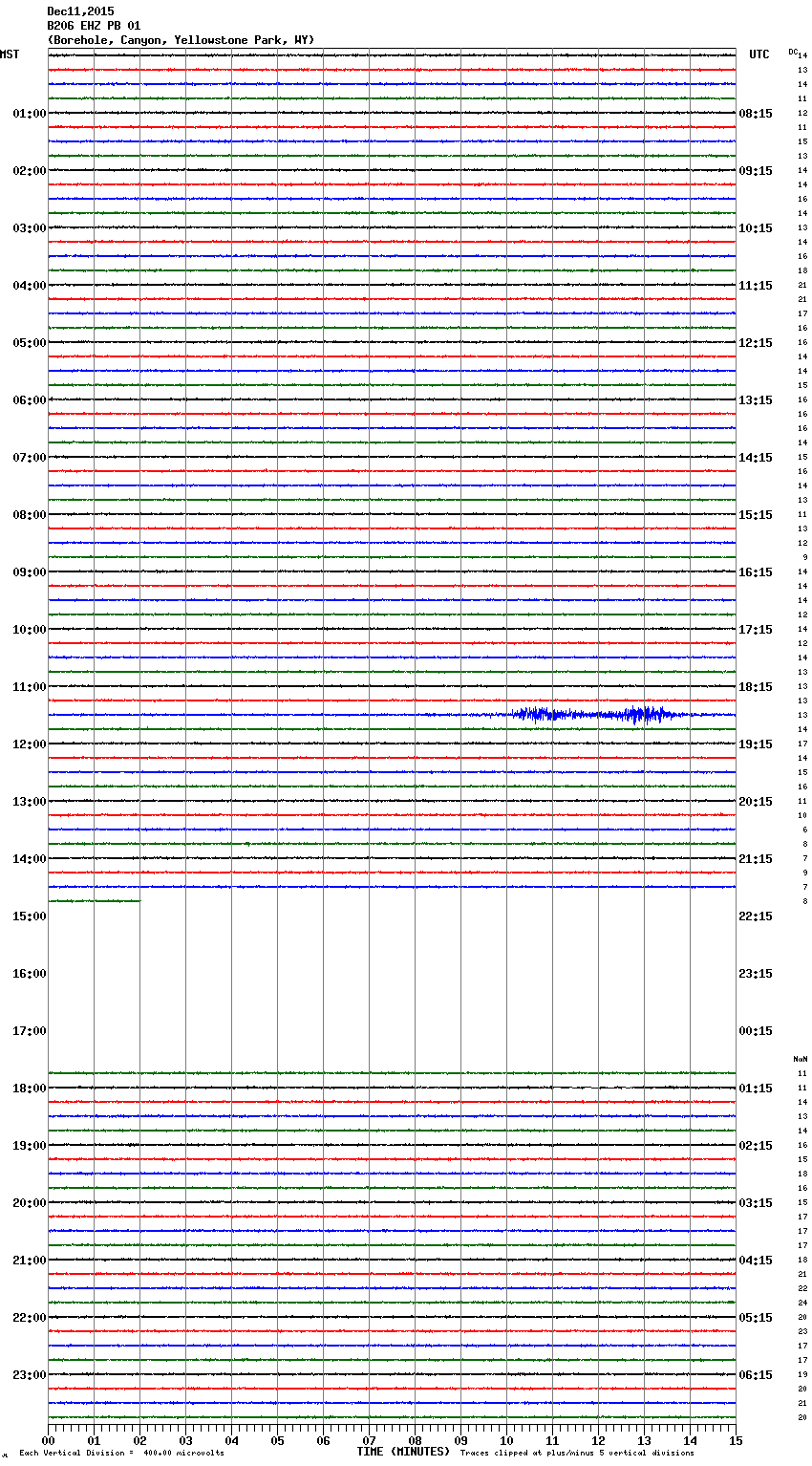Select the 06:00 MST time label
Screen dimensions: 812x1466
[29, 400]
